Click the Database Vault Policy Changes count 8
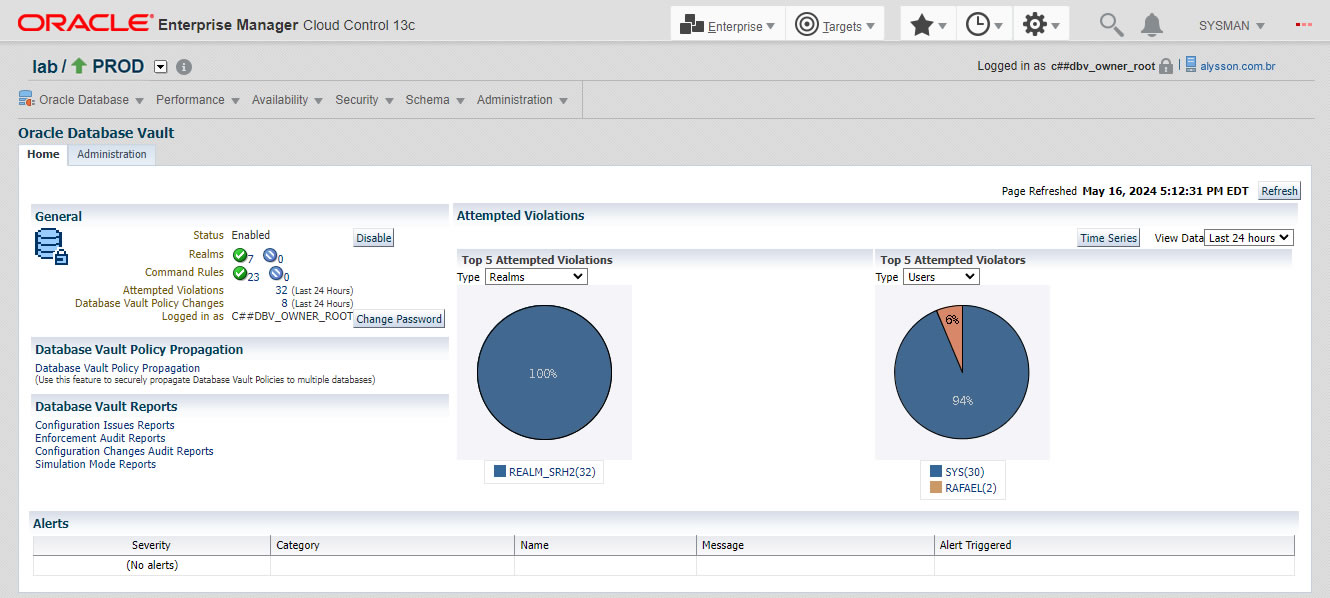The image size is (1330, 598). pyautogui.click(x=284, y=303)
